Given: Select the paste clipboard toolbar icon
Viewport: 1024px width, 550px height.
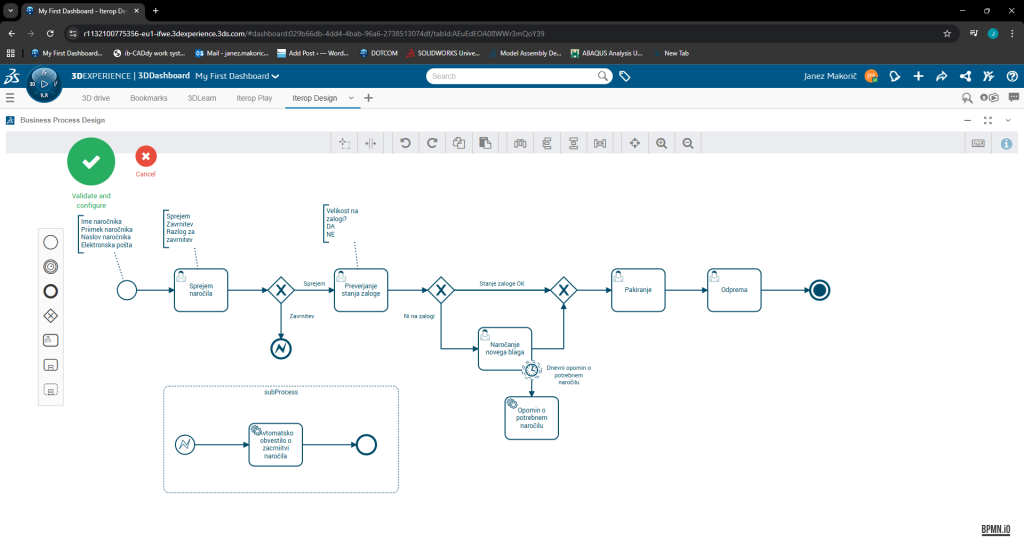Looking at the screenshot, I should pyautogui.click(x=485, y=144).
